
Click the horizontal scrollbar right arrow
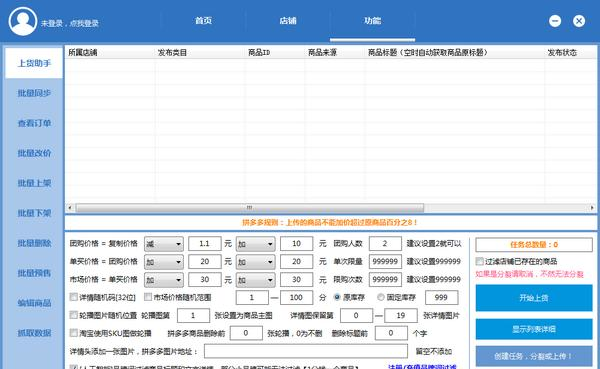pyautogui.click(x=592, y=208)
